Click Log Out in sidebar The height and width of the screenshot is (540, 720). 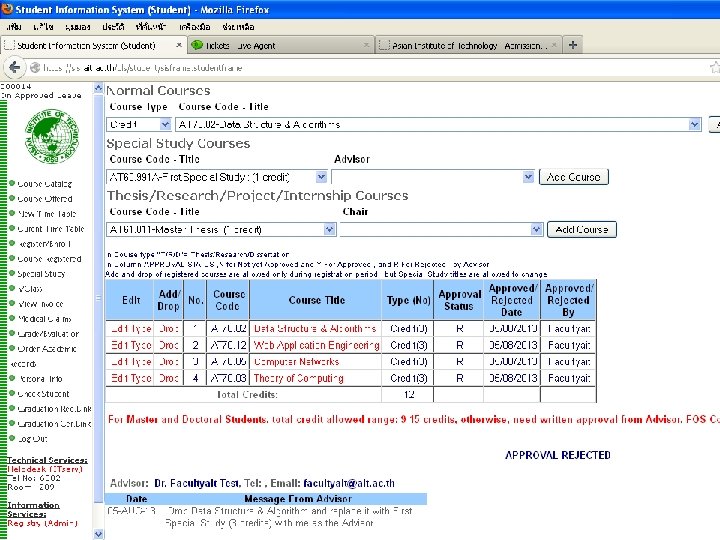32,439
